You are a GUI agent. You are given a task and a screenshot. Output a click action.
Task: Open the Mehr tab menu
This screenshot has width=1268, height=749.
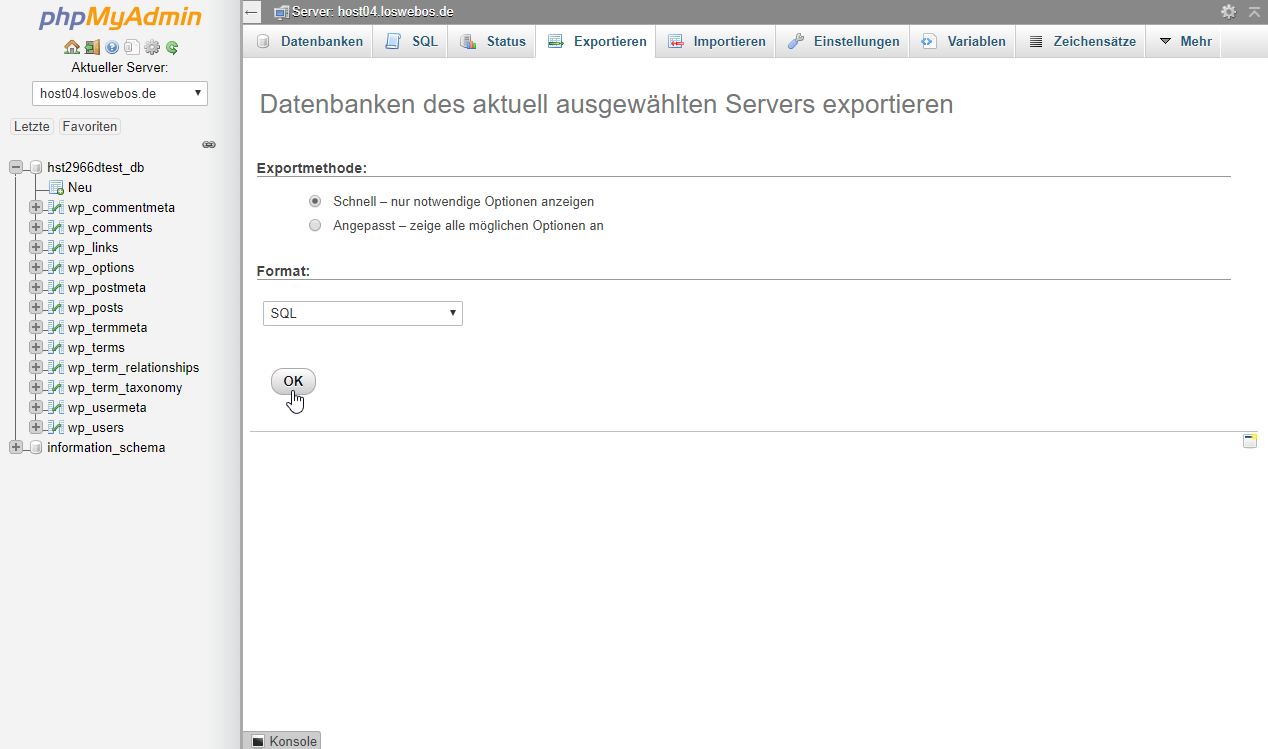point(1184,42)
